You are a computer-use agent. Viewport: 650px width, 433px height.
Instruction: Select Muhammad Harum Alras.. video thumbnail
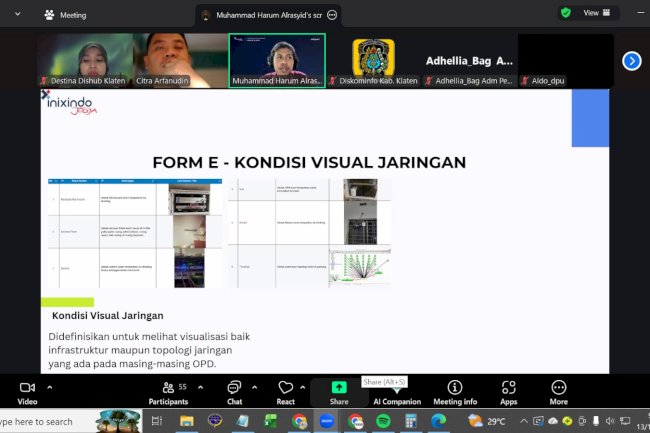277,60
